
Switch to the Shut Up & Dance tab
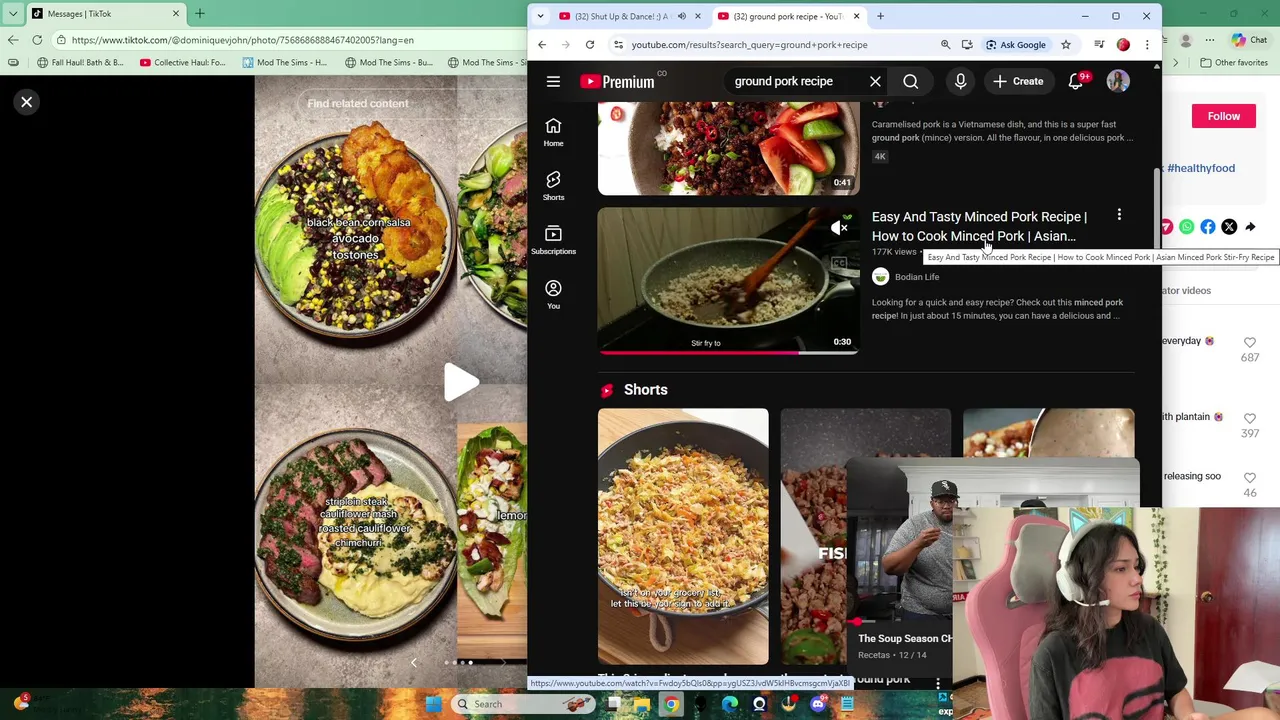click(x=620, y=16)
